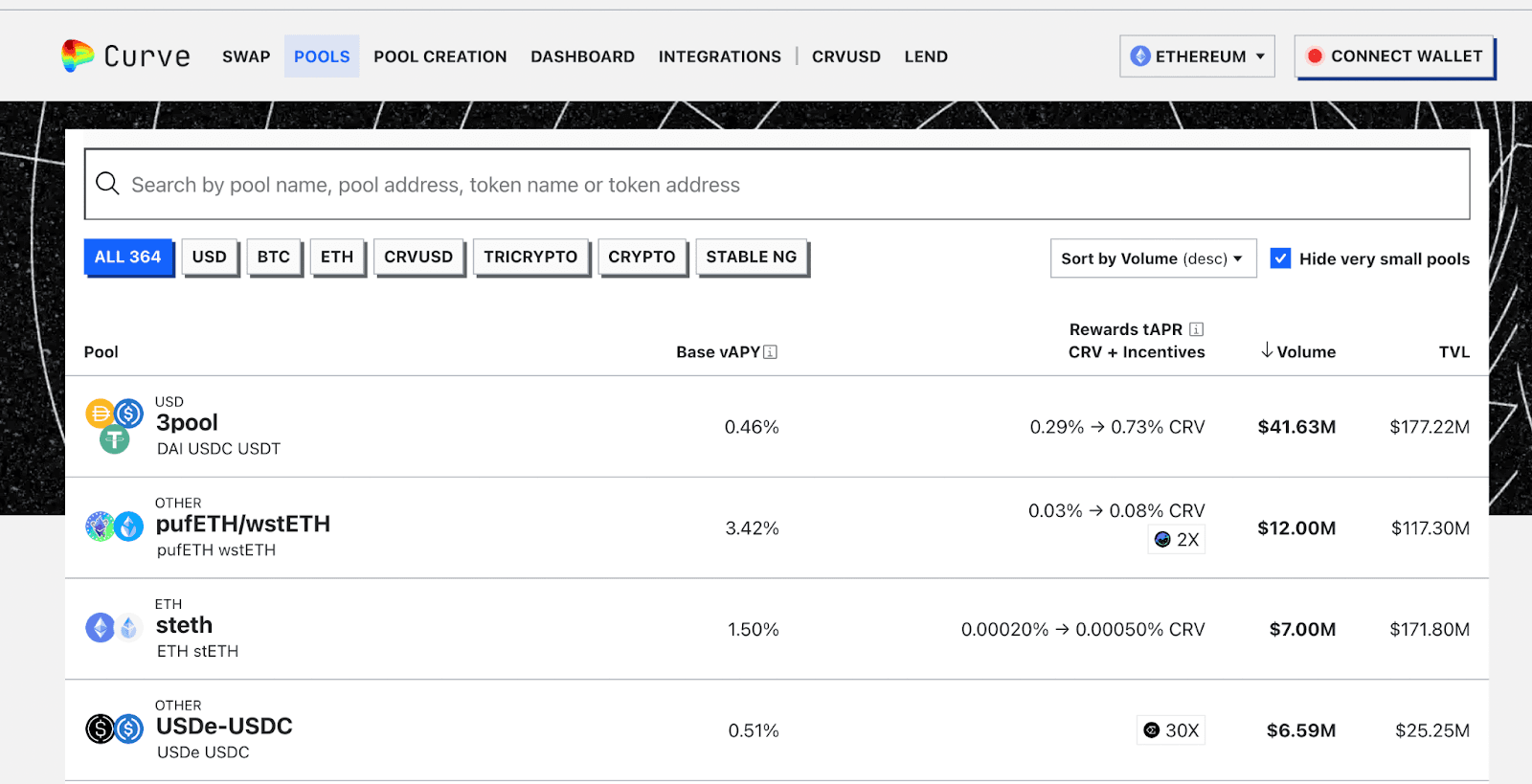Image resolution: width=1532 pixels, height=784 pixels.
Task: Open the Integrations page
Action: pyautogui.click(x=720, y=56)
